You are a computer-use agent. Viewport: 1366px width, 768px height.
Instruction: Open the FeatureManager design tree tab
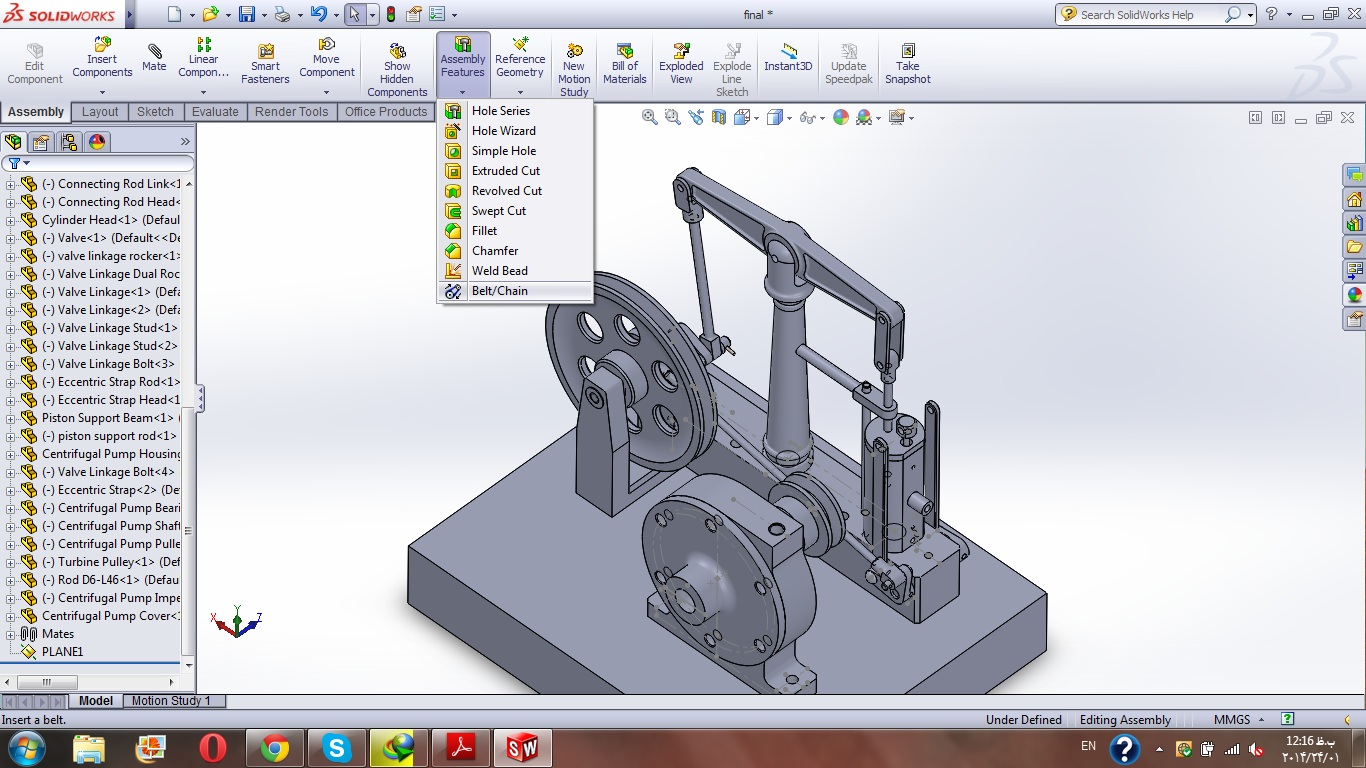coord(14,142)
